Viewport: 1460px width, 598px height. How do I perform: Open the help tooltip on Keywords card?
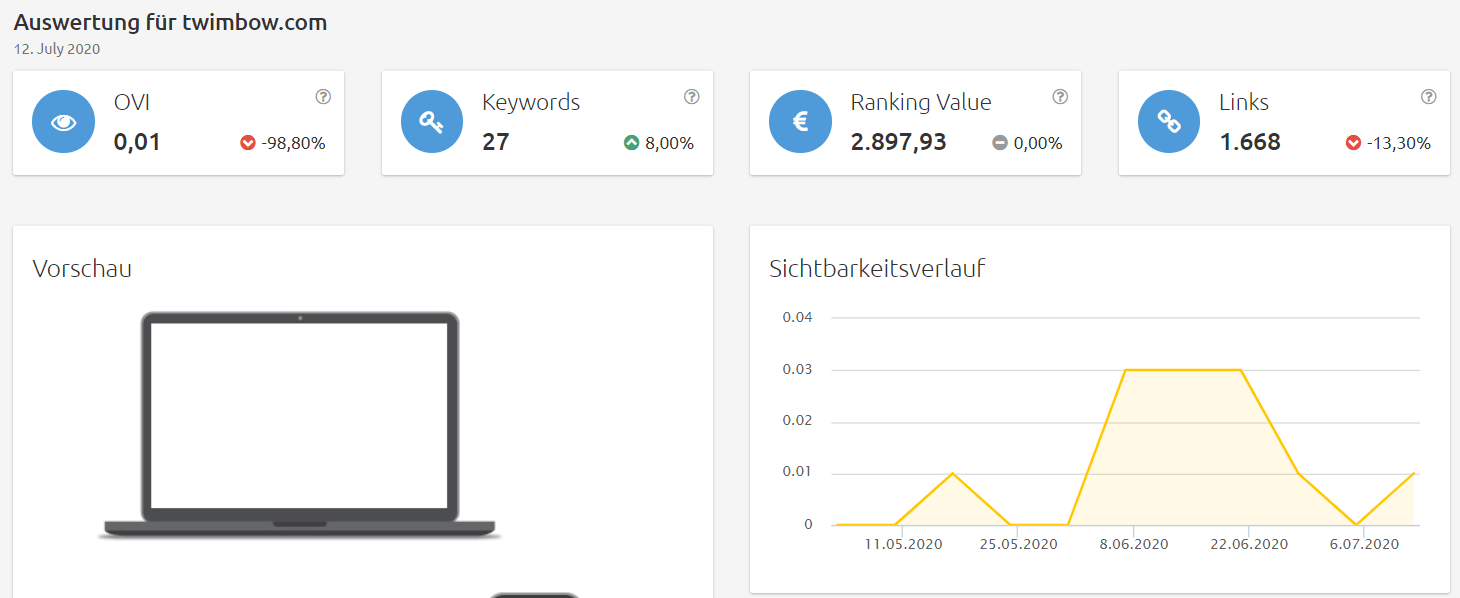pos(692,97)
